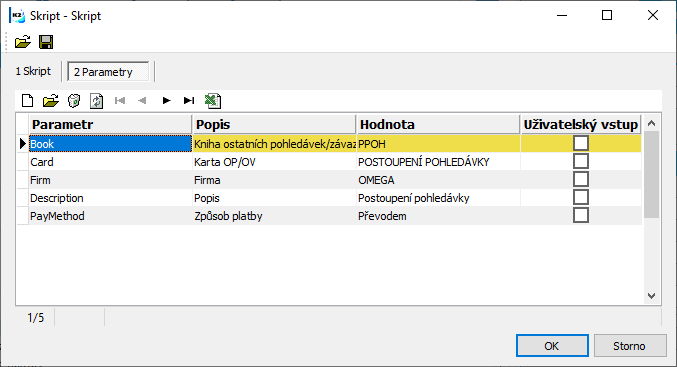Close the Skript dialog window

point(653,16)
